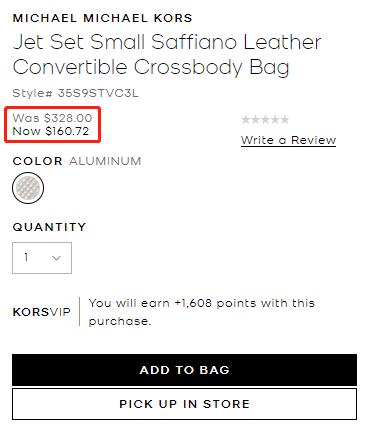
Task: Click the third rating star
Action: tap(265, 119)
